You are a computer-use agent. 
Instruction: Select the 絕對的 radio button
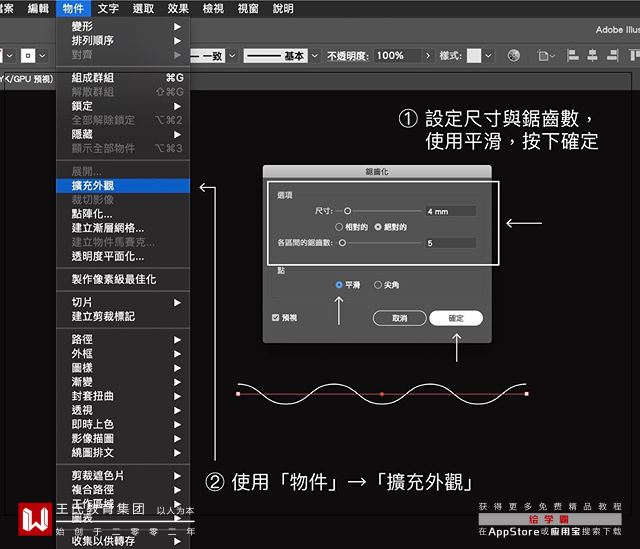(x=378, y=227)
